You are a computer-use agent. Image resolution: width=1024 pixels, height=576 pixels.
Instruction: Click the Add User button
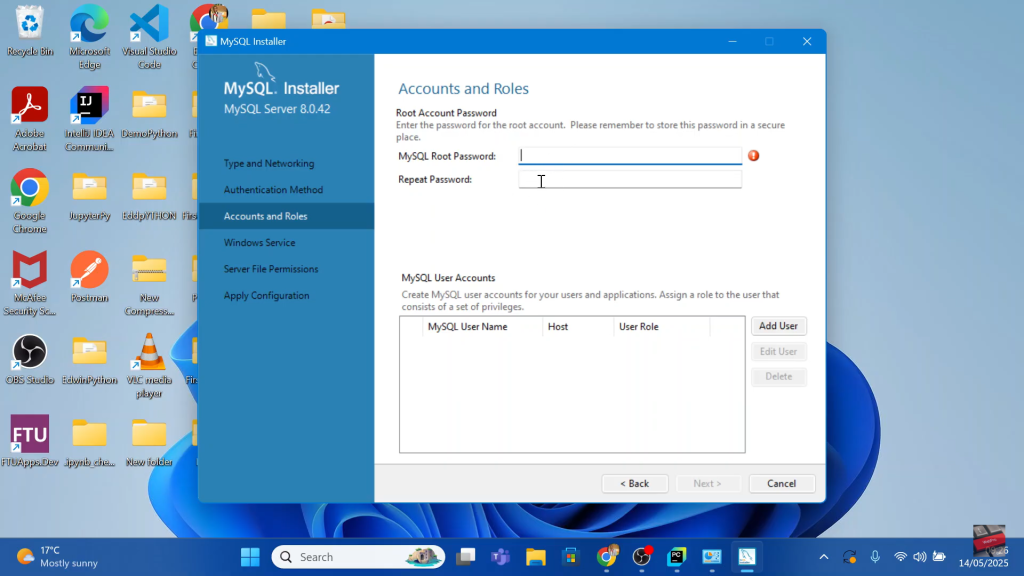(778, 326)
